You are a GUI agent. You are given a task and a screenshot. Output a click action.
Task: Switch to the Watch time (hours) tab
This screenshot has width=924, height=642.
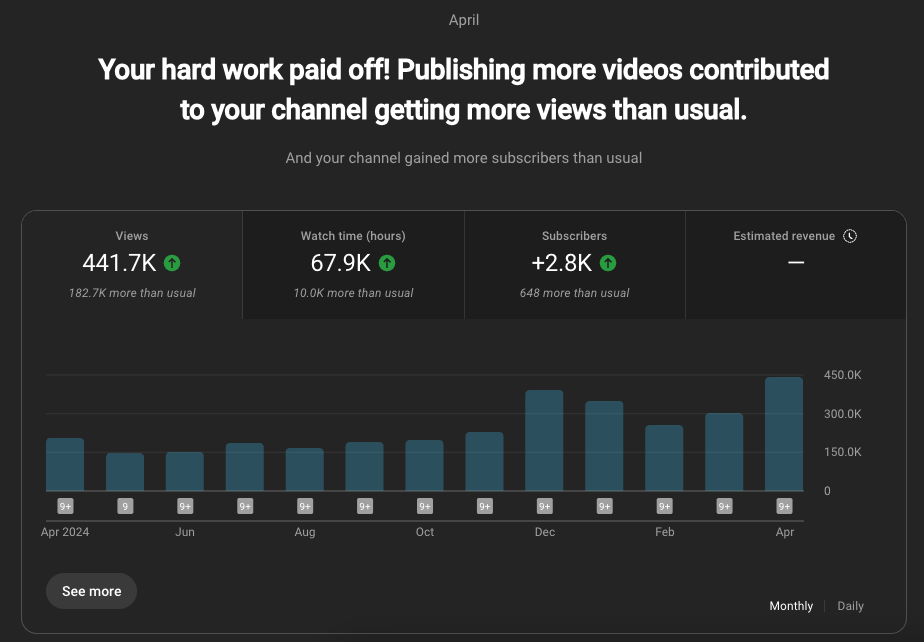(353, 265)
